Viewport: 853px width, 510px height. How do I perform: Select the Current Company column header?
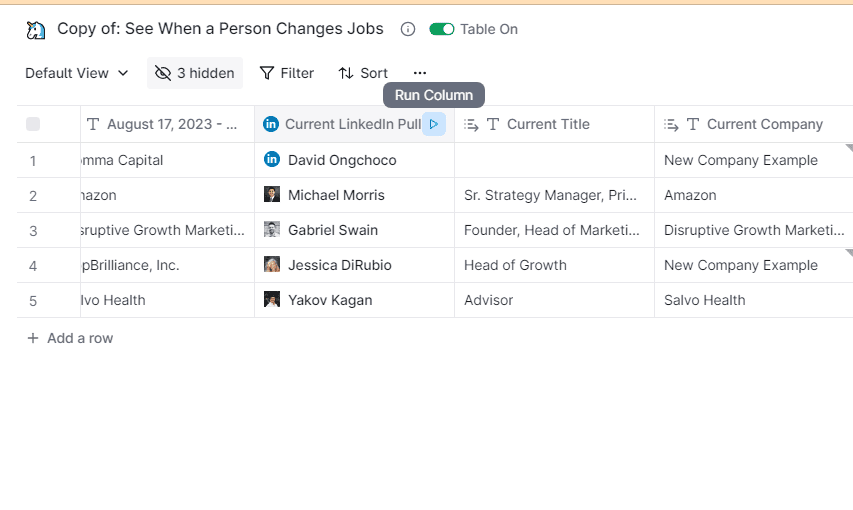tap(764, 124)
